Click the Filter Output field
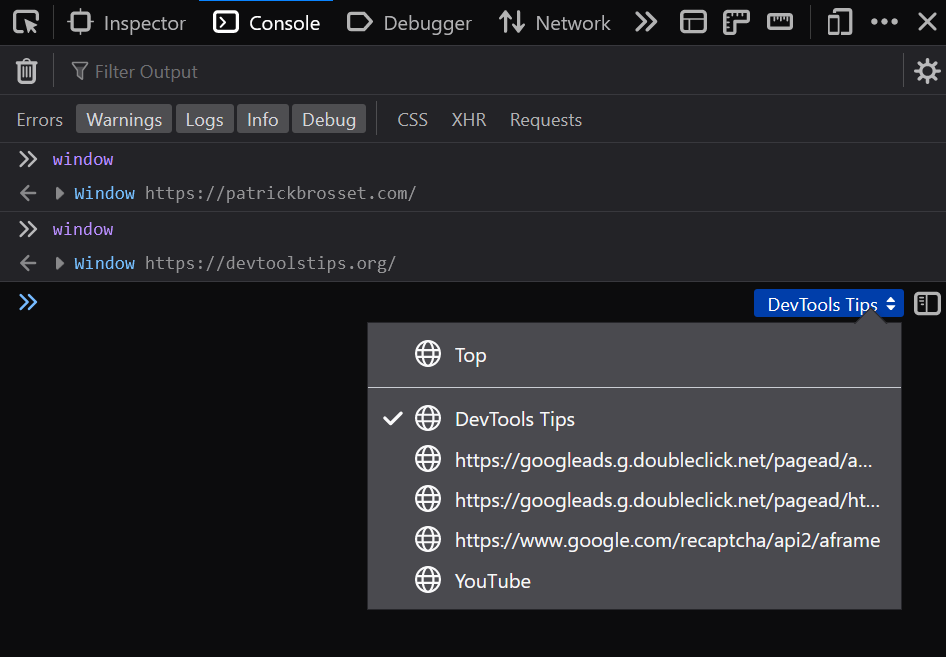The width and height of the screenshot is (946, 657). (147, 70)
